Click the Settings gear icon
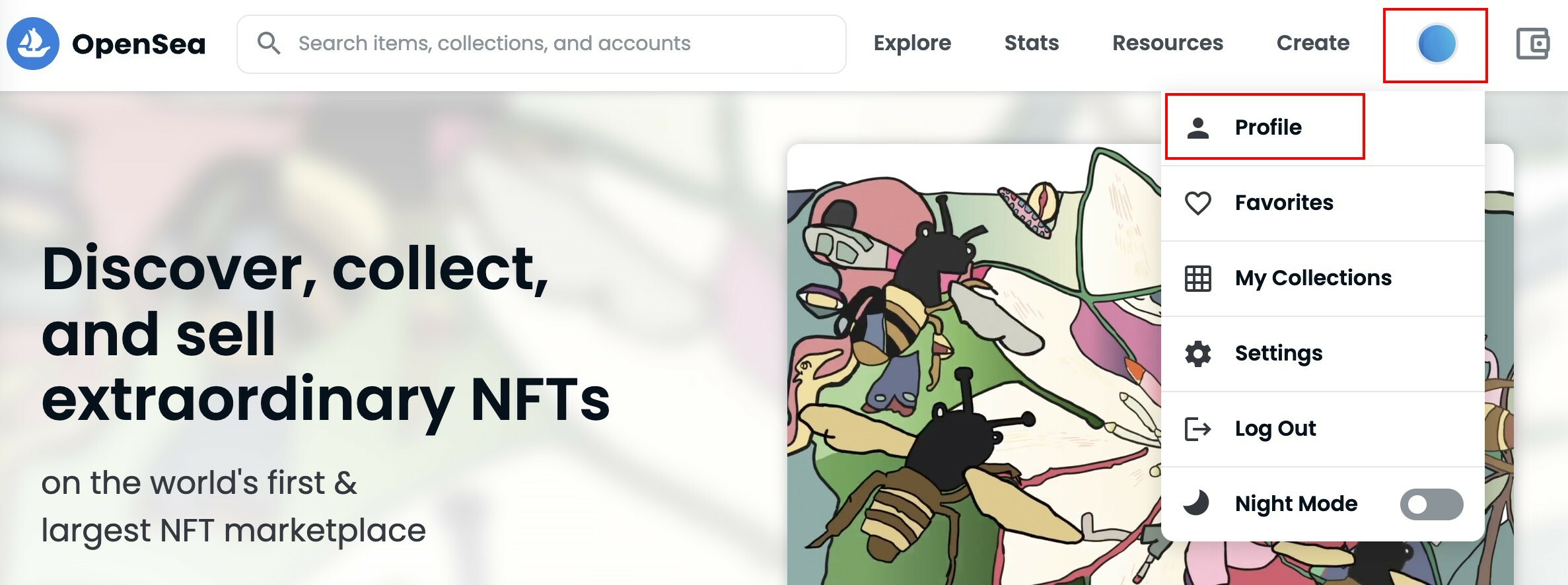This screenshot has height=585, width=1568. (x=1197, y=354)
